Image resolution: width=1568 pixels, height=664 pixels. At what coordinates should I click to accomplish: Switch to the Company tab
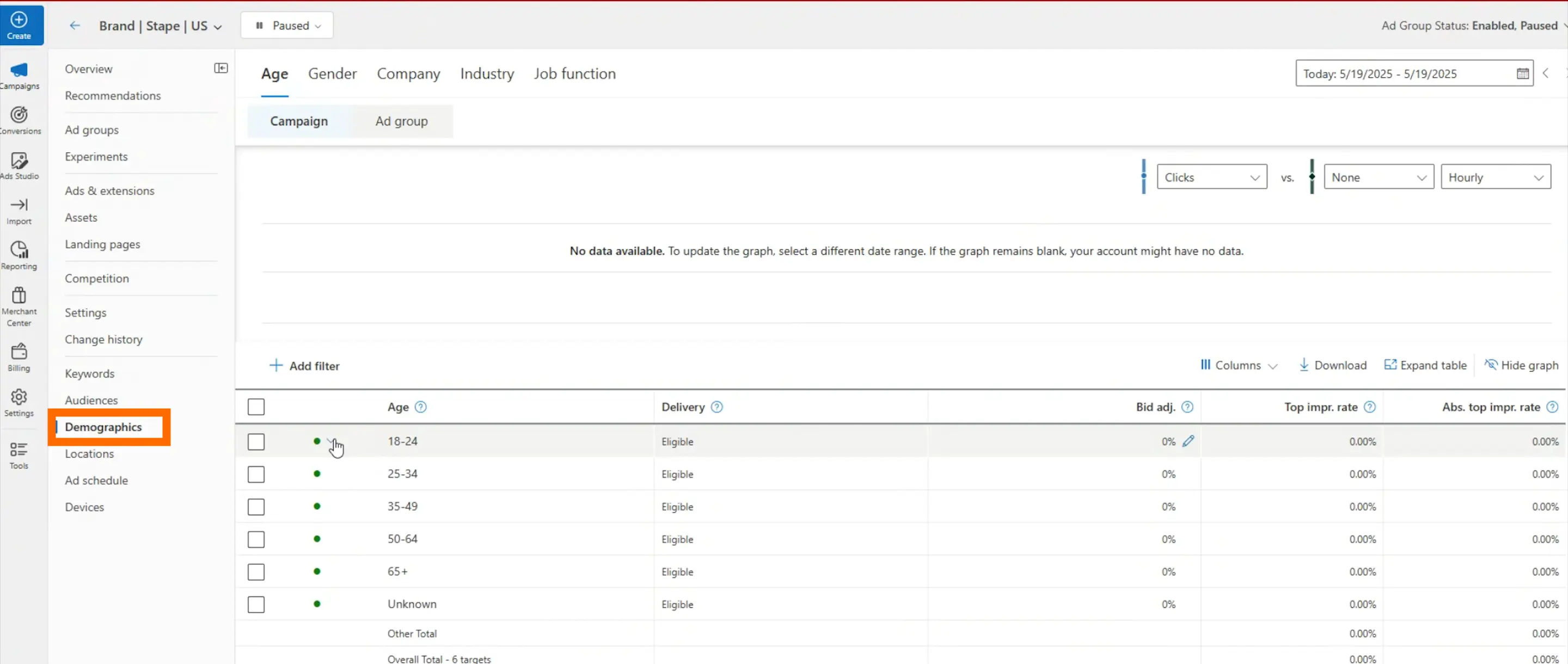(x=408, y=73)
